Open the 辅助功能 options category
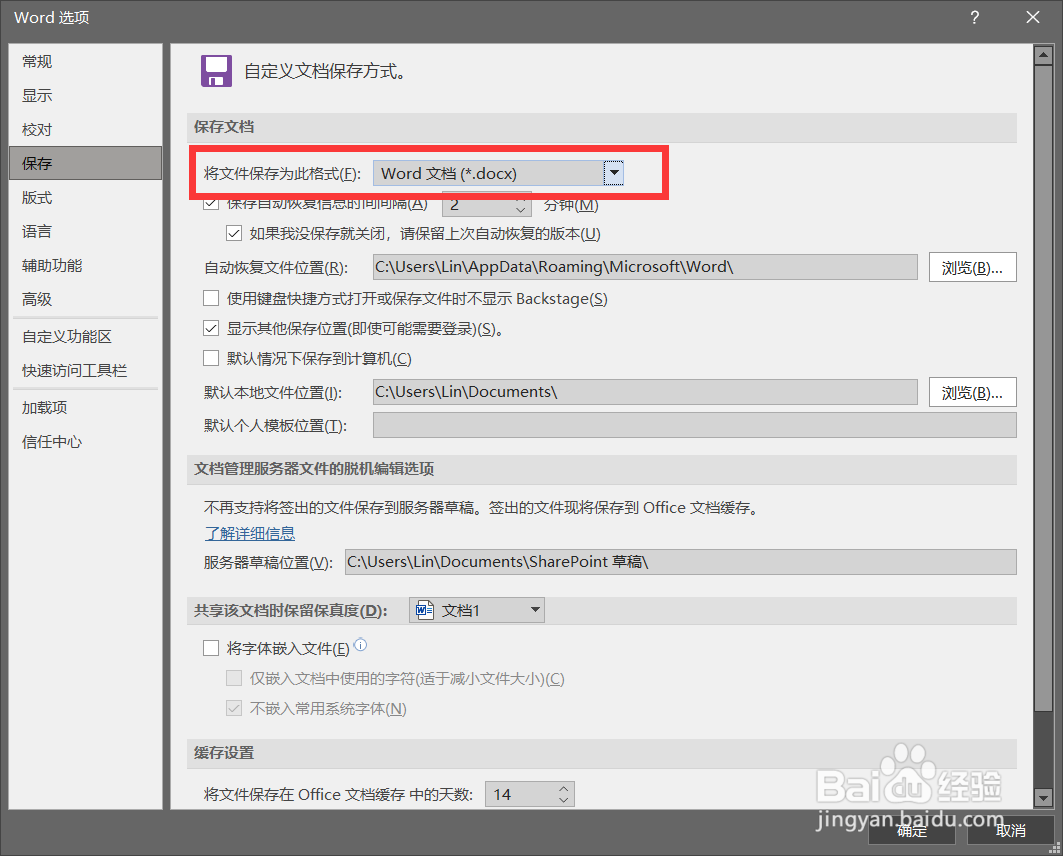Viewport: 1063px width, 856px height. tap(85, 265)
